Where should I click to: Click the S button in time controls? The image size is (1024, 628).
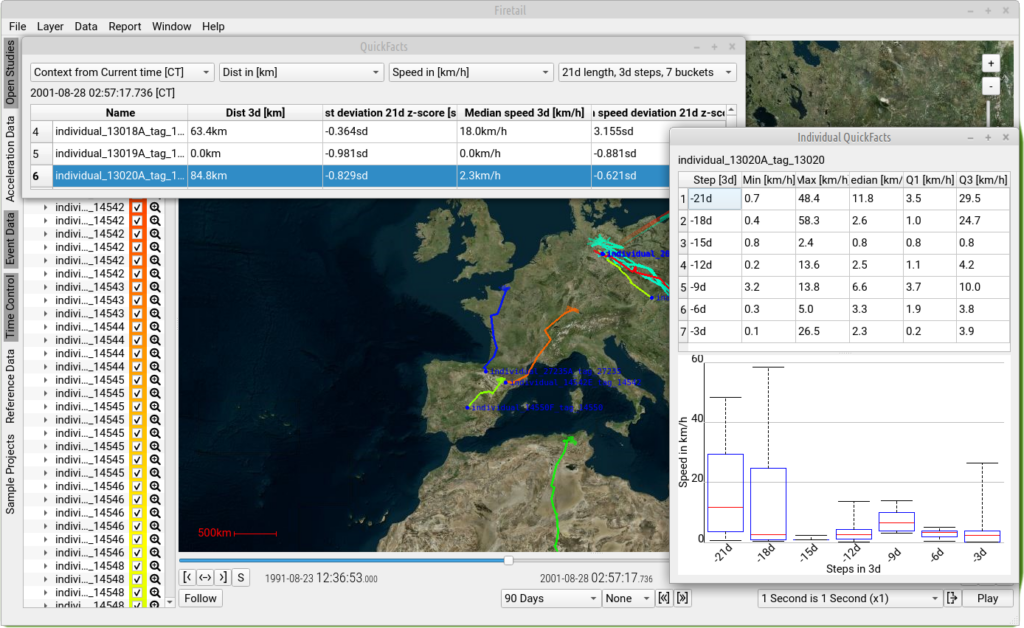(x=241, y=577)
